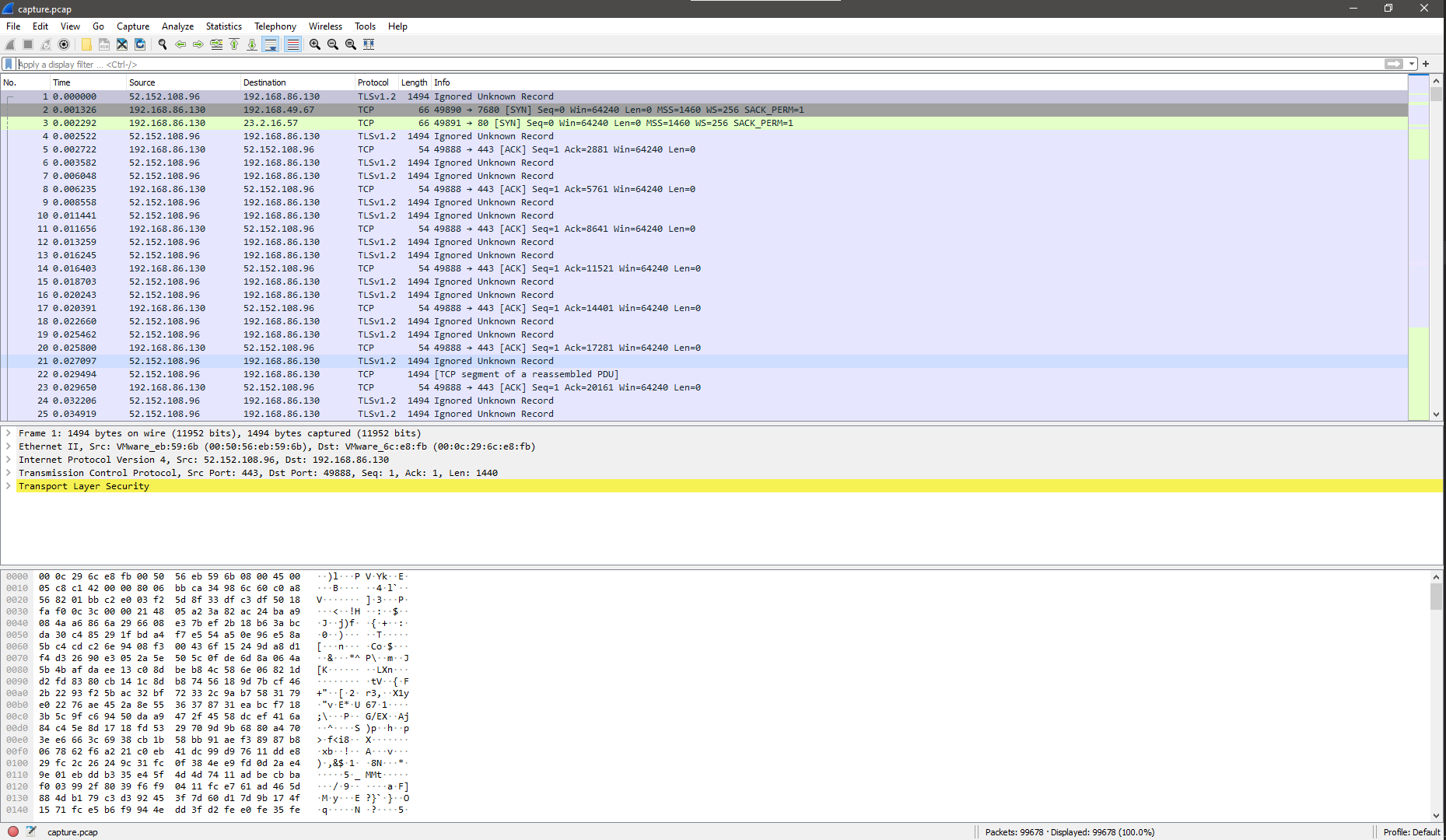The width and height of the screenshot is (1446, 840).
Task: Save this capture file
Action: [104, 44]
